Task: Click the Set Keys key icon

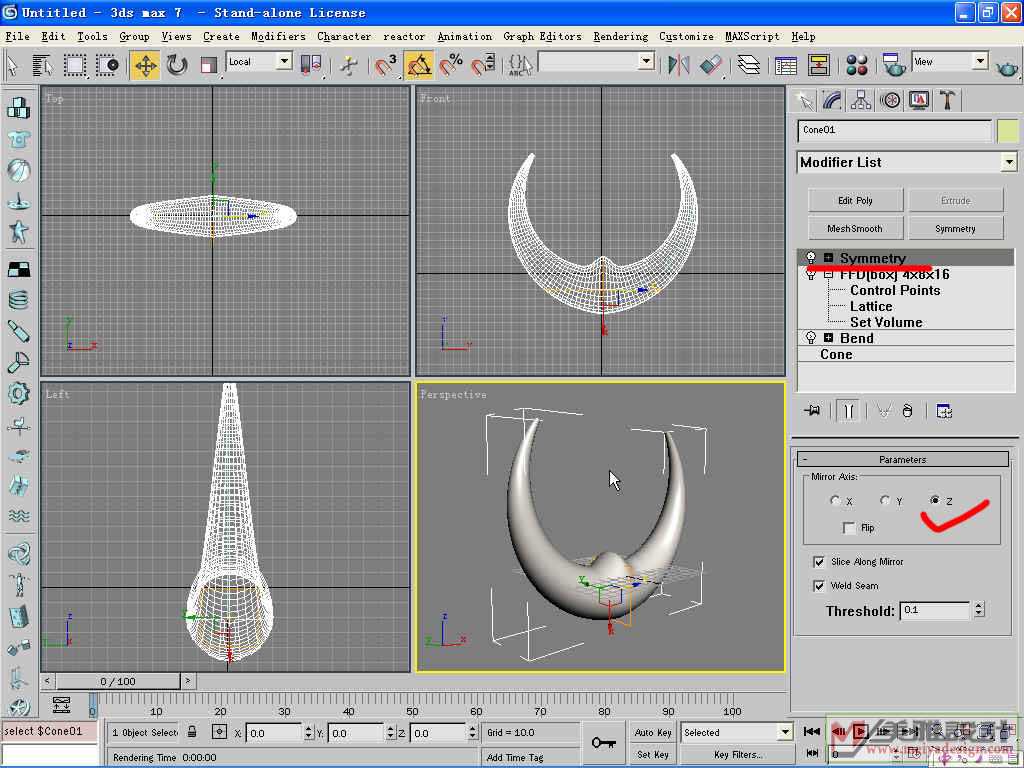Action: (x=603, y=743)
